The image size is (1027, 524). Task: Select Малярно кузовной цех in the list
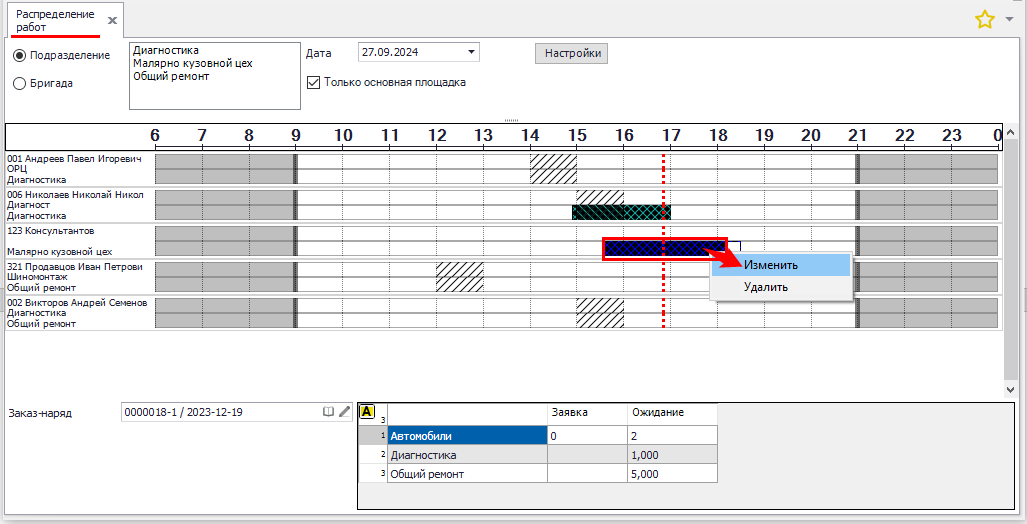point(192,63)
